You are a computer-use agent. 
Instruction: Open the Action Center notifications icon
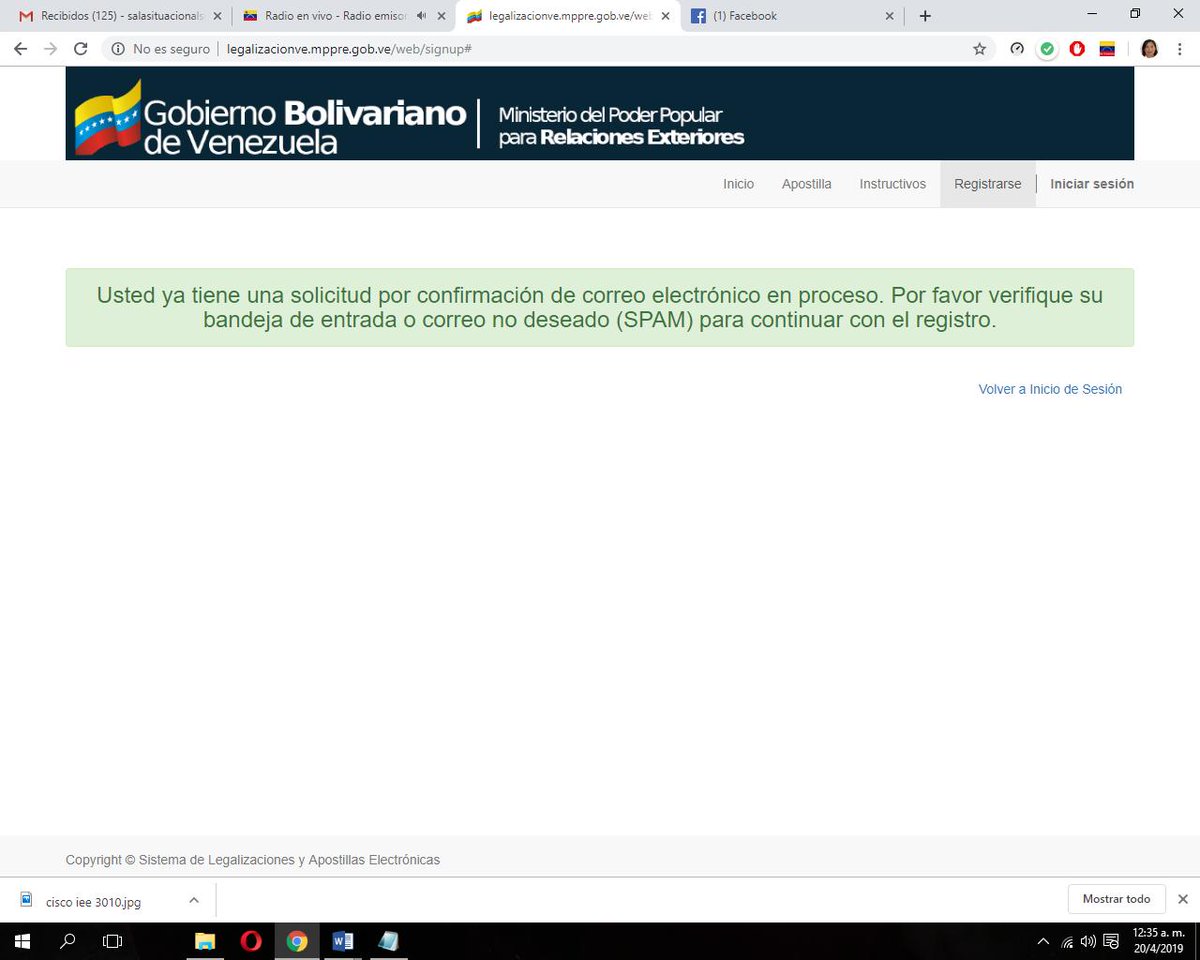point(1111,941)
